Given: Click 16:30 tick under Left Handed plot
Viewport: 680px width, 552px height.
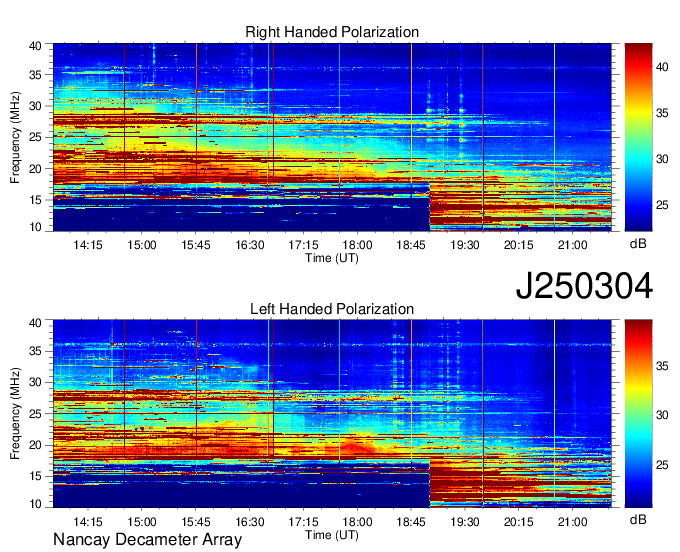Looking at the screenshot, I should [250, 522].
